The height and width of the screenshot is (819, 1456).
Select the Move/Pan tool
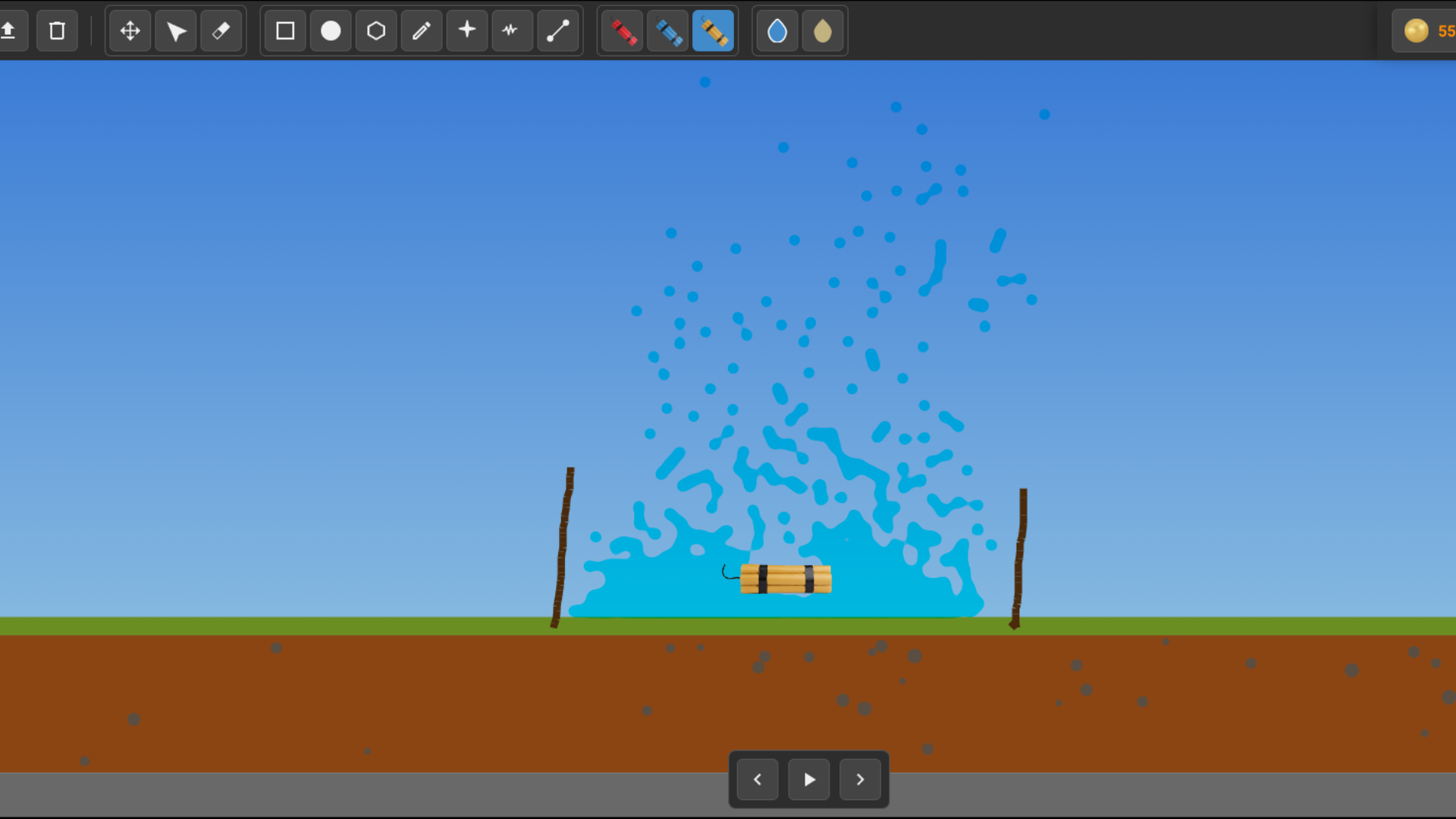pyautogui.click(x=130, y=31)
